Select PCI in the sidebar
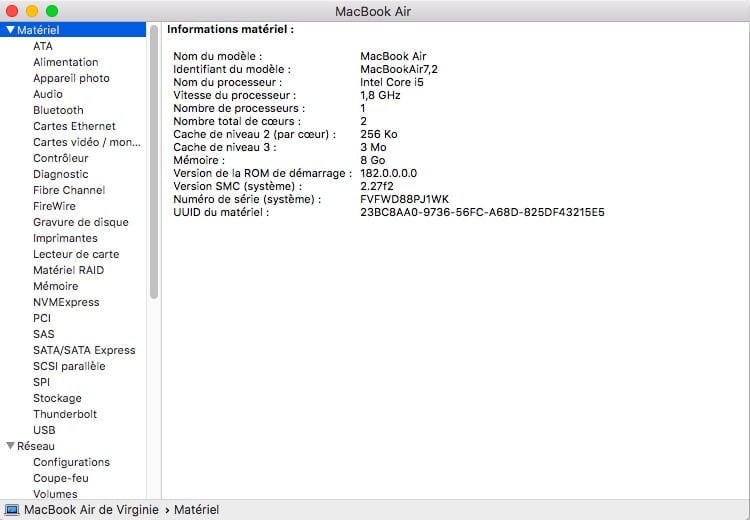This screenshot has width=750, height=520. click(42, 318)
